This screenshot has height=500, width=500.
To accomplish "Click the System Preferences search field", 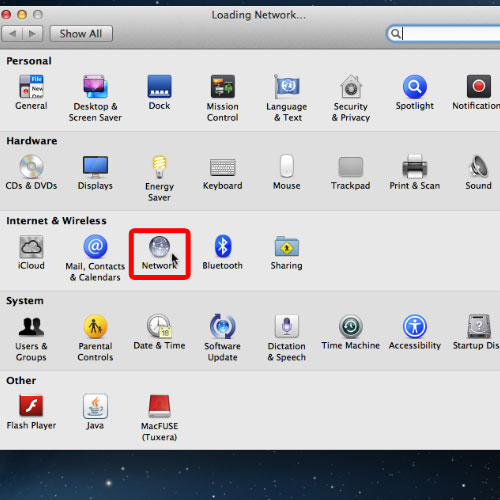I will click(x=443, y=34).
